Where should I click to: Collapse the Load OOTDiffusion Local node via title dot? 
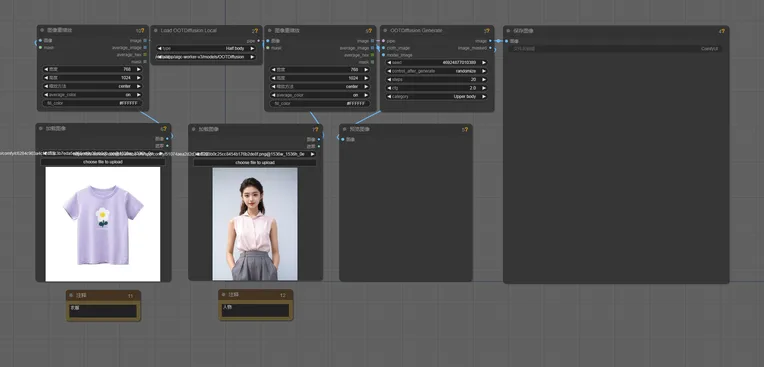pyautogui.click(x=156, y=31)
